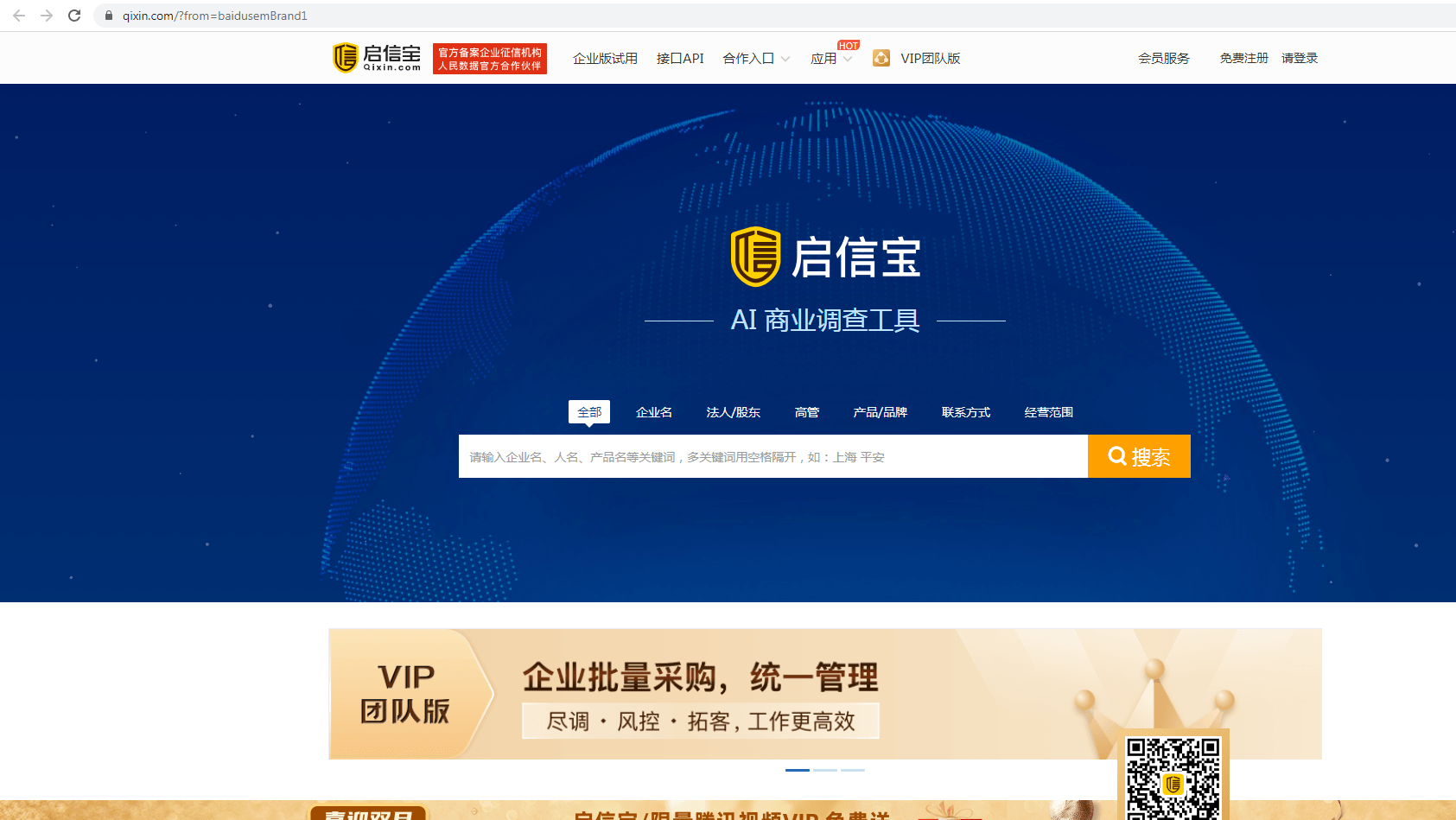Viewport: 1456px width, 820px height.
Task: Select the first carousel indicator dash
Action: tap(798, 770)
